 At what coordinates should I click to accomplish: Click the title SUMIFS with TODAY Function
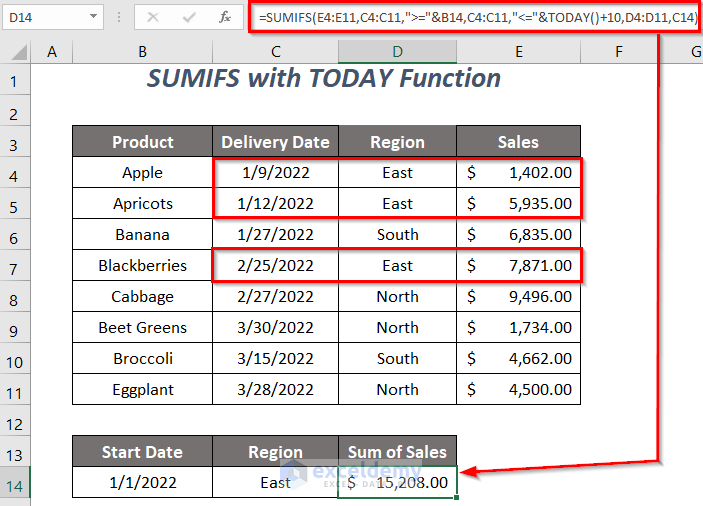point(324,79)
